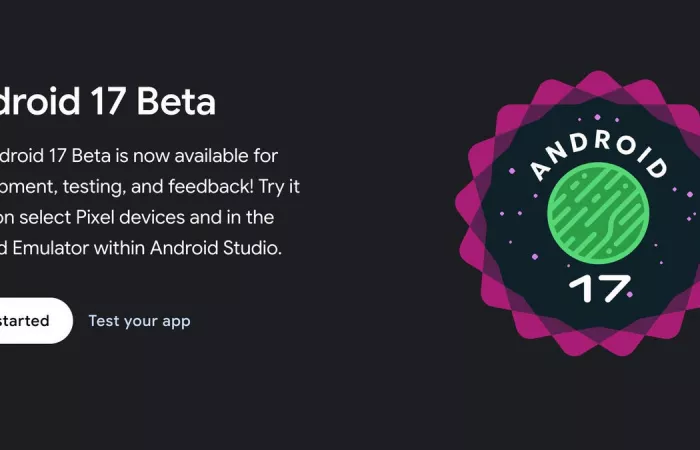Click the word "Emulator" in the description
The image size is (700, 450).
point(50,248)
